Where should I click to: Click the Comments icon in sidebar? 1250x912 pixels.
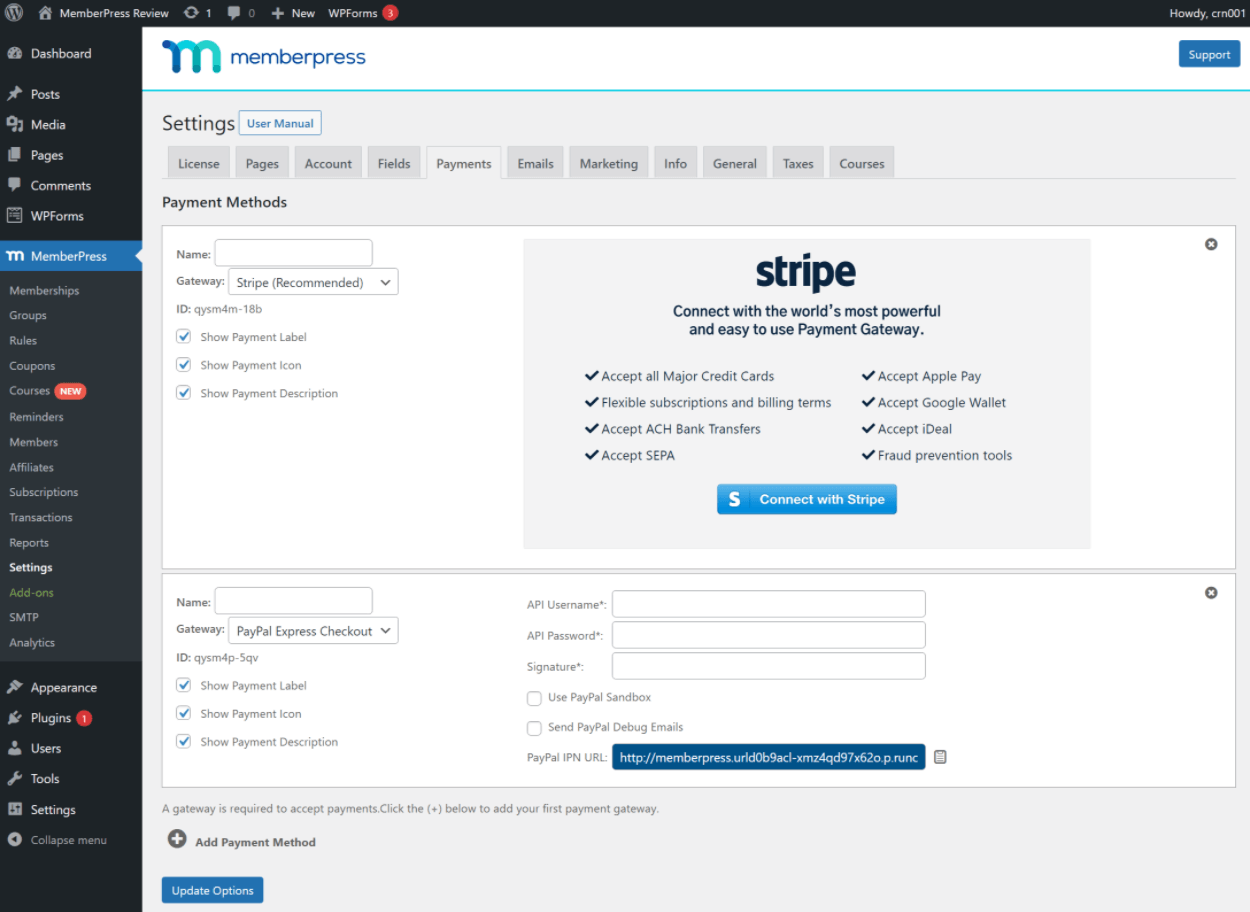tap(15, 185)
